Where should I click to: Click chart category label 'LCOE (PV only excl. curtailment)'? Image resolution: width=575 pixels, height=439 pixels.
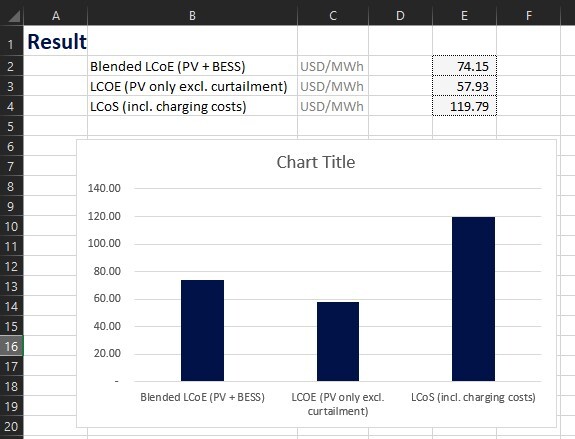(x=338, y=404)
